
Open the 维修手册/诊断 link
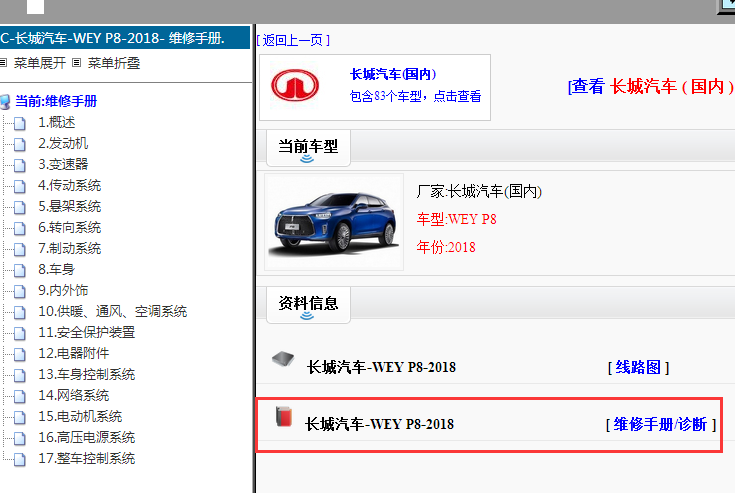[x=660, y=424]
